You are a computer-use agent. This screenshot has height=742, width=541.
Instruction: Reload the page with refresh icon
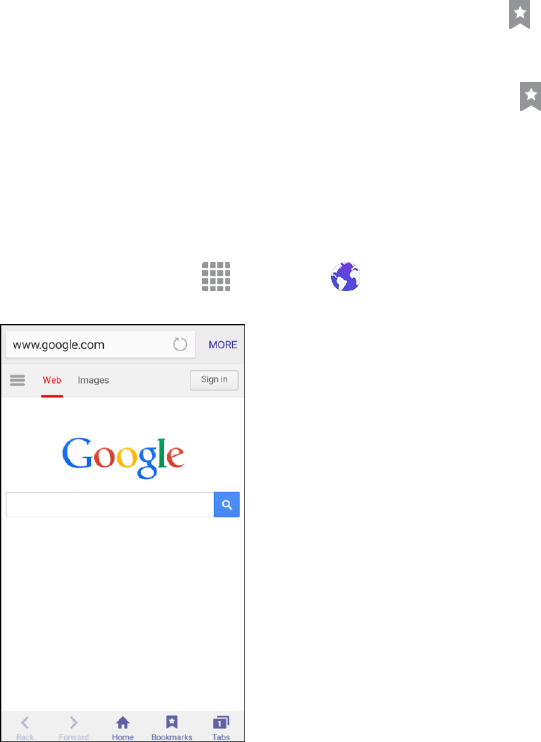(x=180, y=344)
